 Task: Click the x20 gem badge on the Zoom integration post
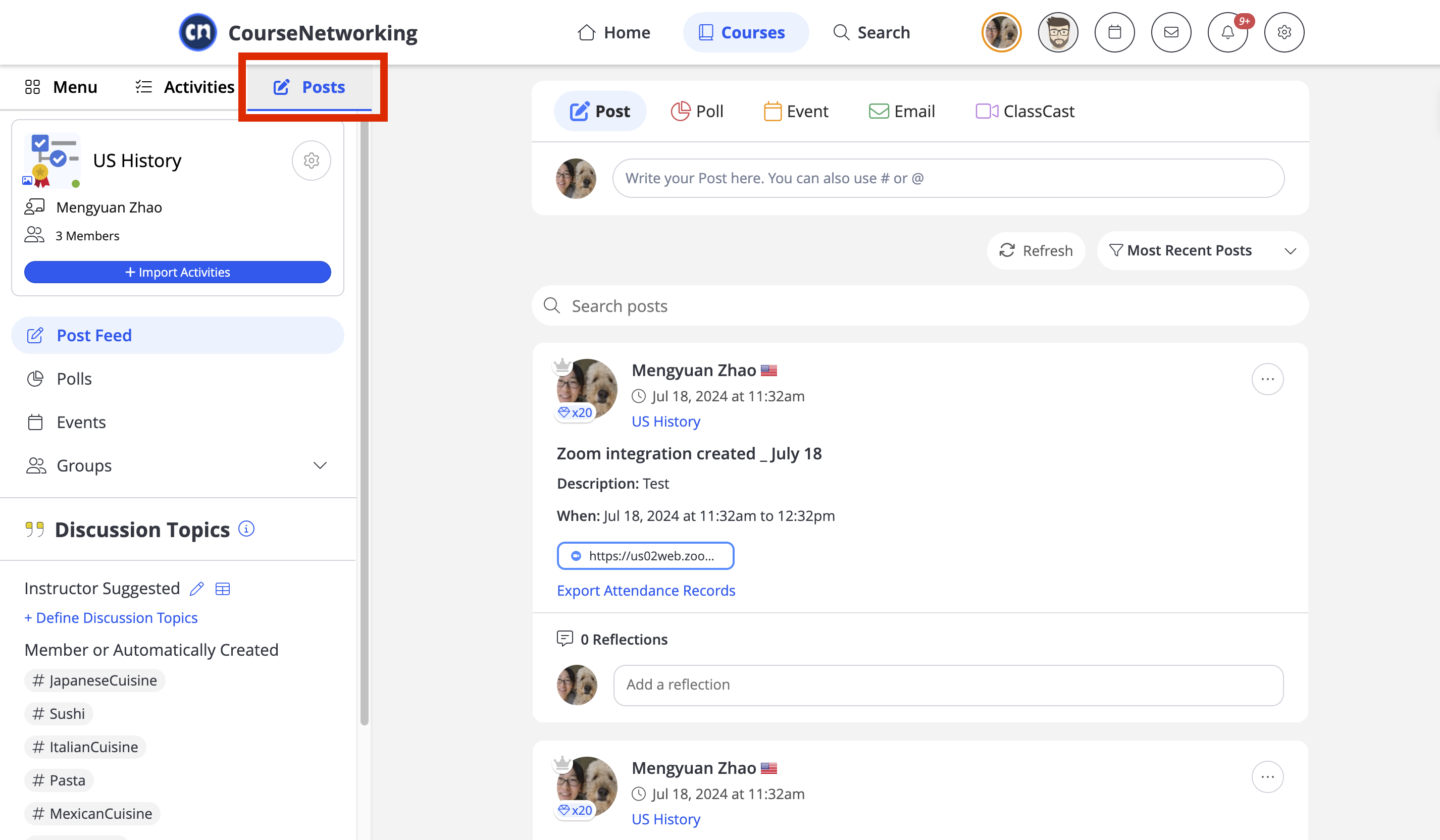pos(575,412)
